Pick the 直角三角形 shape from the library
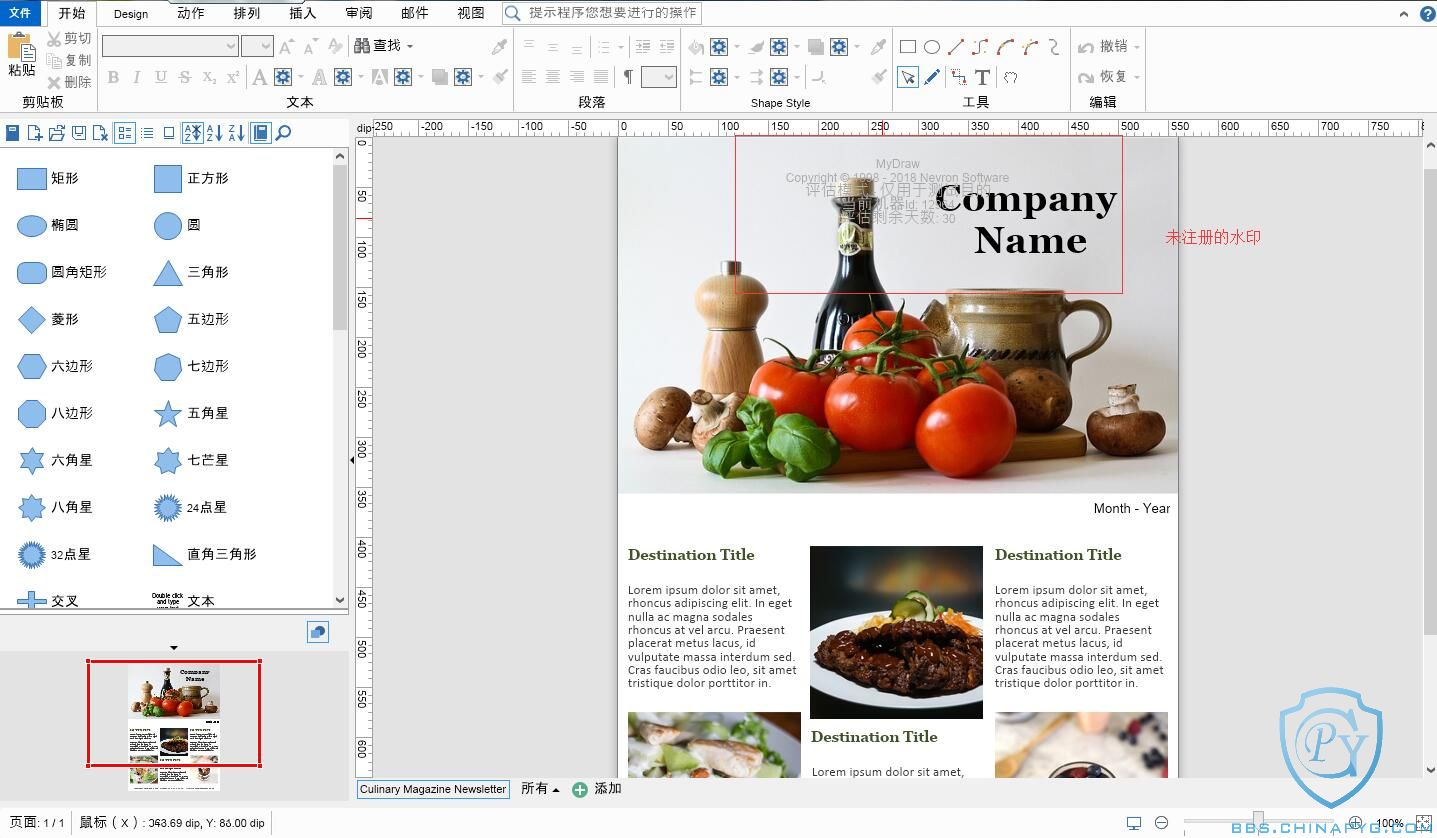Image resolution: width=1437 pixels, height=838 pixels. click(204, 554)
